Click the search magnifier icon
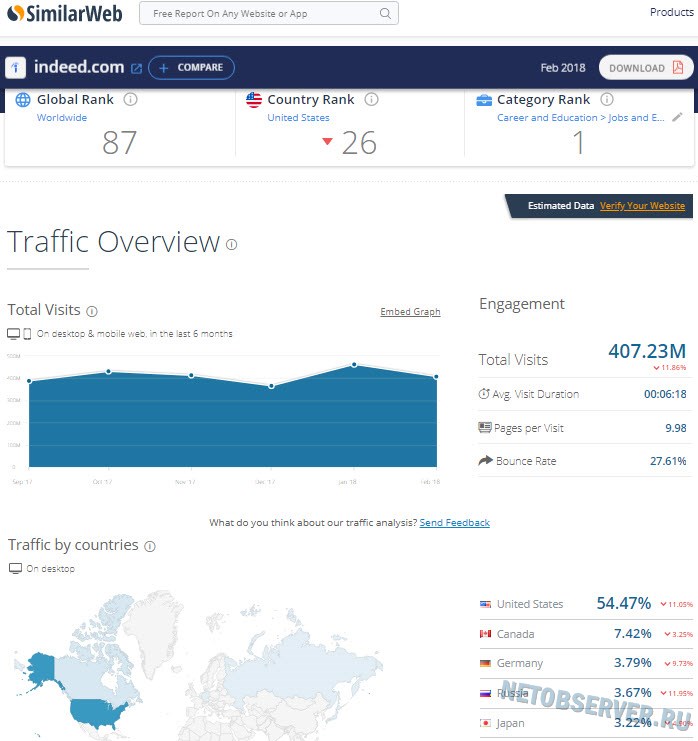 pos(385,13)
